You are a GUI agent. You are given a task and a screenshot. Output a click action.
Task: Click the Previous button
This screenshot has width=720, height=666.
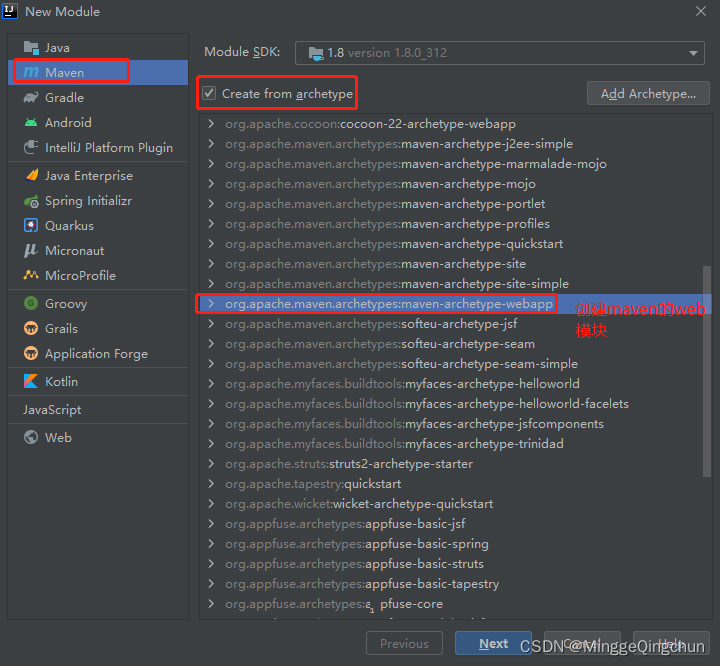pos(404,643)
